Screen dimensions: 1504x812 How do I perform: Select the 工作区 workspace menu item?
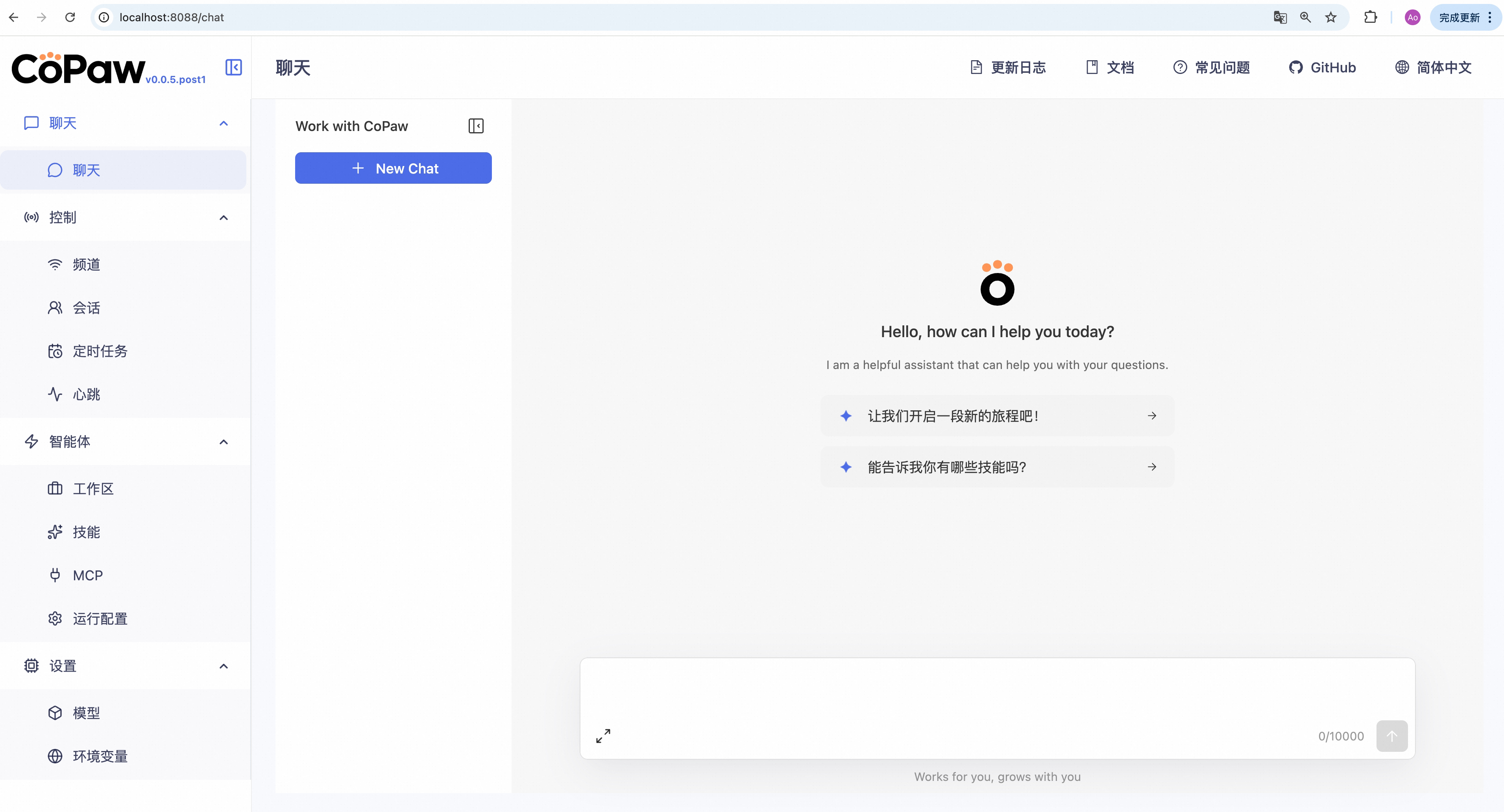click(x=93, y=489)
